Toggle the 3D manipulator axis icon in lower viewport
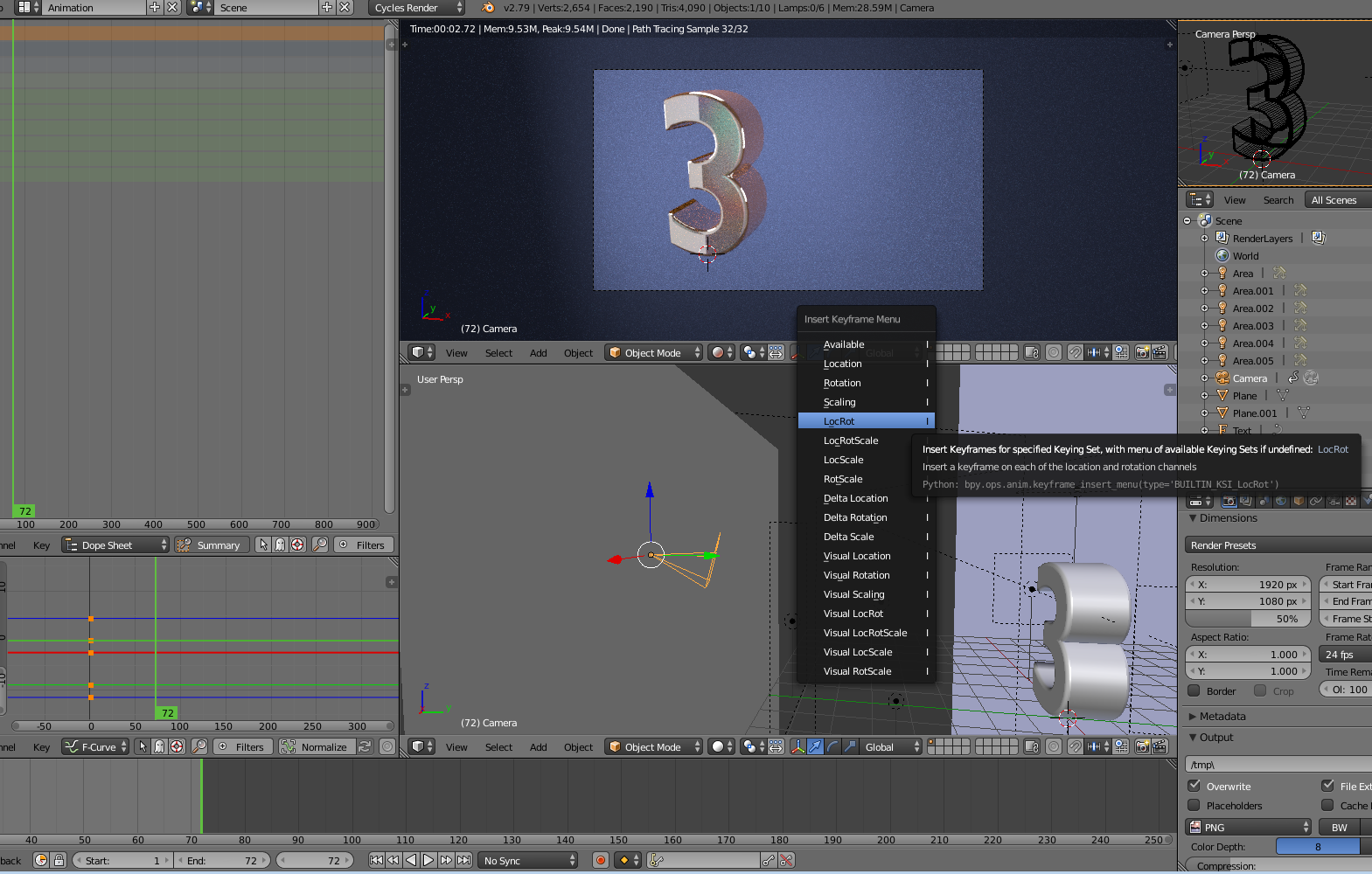The image size is (1372, 874). click(x=797, y=746)
